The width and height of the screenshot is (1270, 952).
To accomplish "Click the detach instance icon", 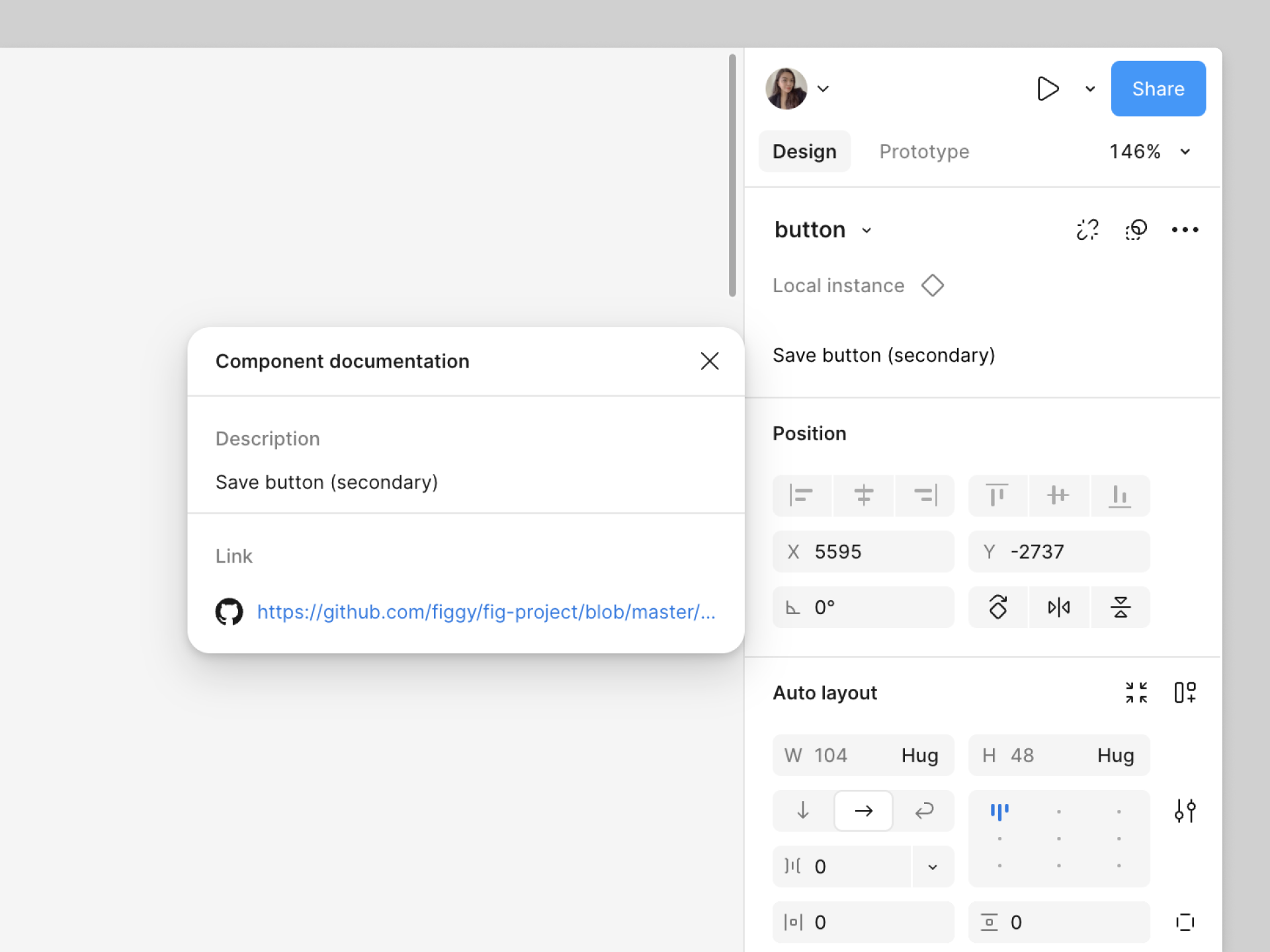I will tap(1087, 229).
